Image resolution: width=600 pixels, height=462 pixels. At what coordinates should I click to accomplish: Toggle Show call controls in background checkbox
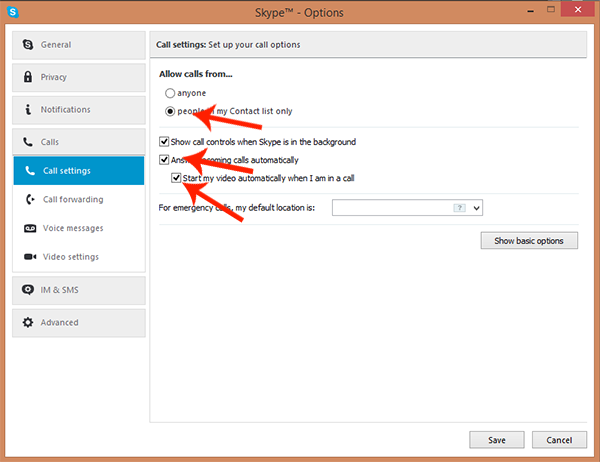[x=164, y=142]
